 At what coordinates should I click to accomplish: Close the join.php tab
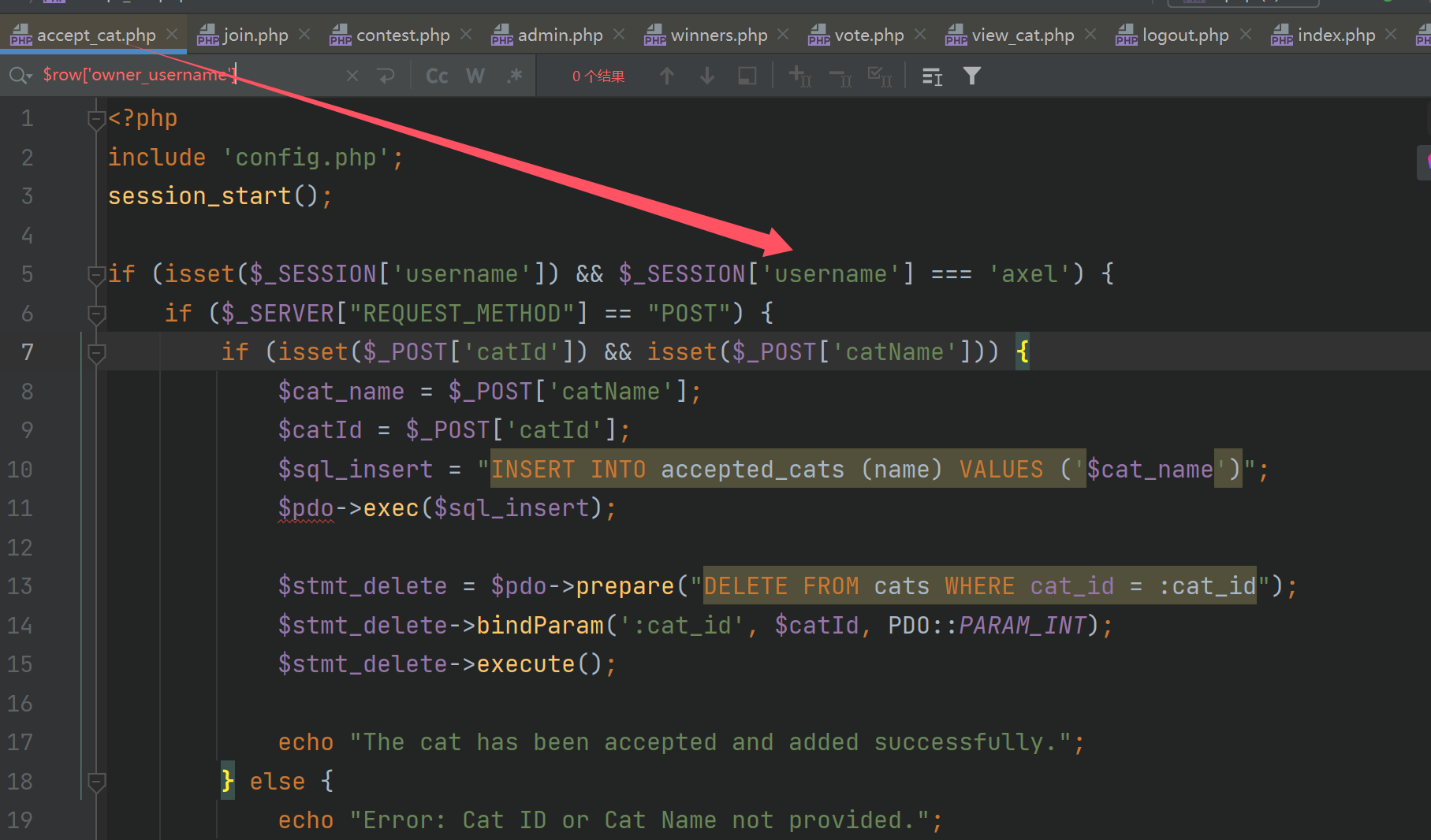(305, 35)
